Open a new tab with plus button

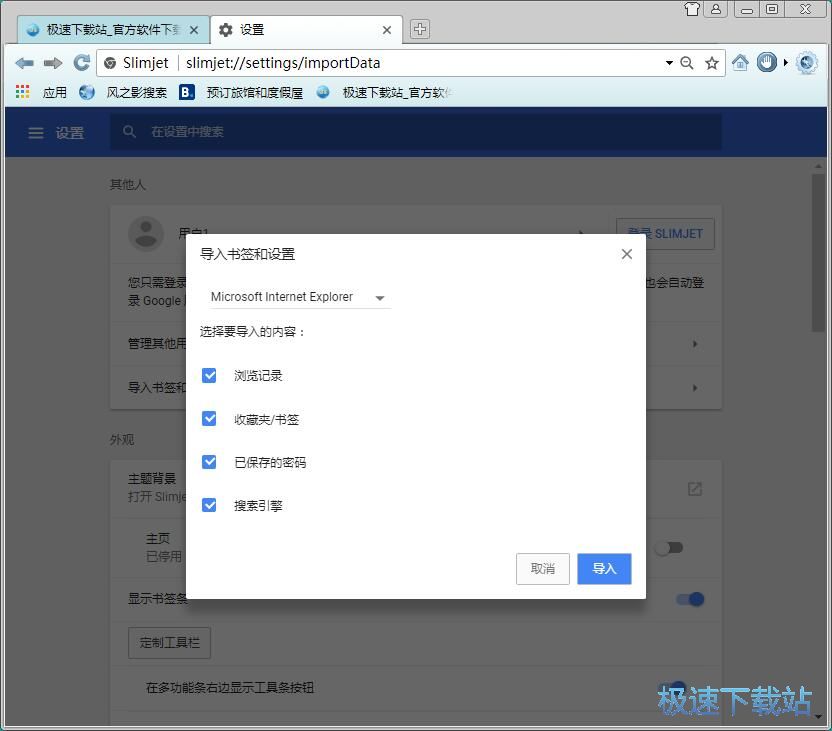click(x=420, y=29)
